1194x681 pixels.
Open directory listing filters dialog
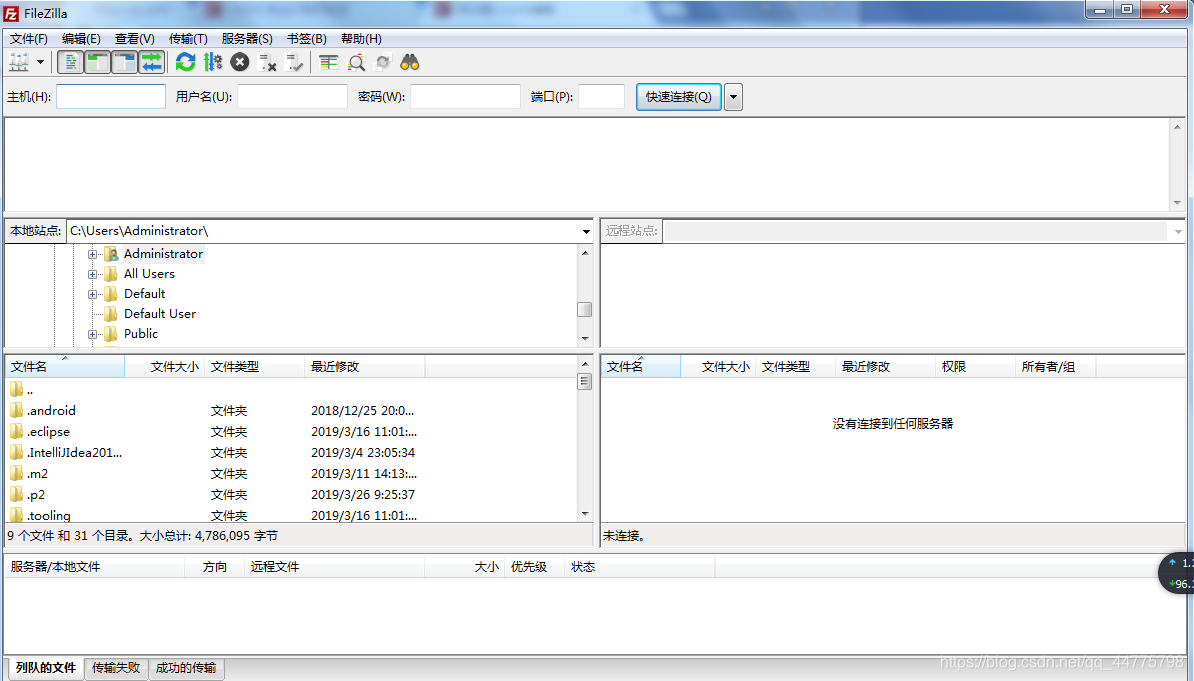coord(328,62)
